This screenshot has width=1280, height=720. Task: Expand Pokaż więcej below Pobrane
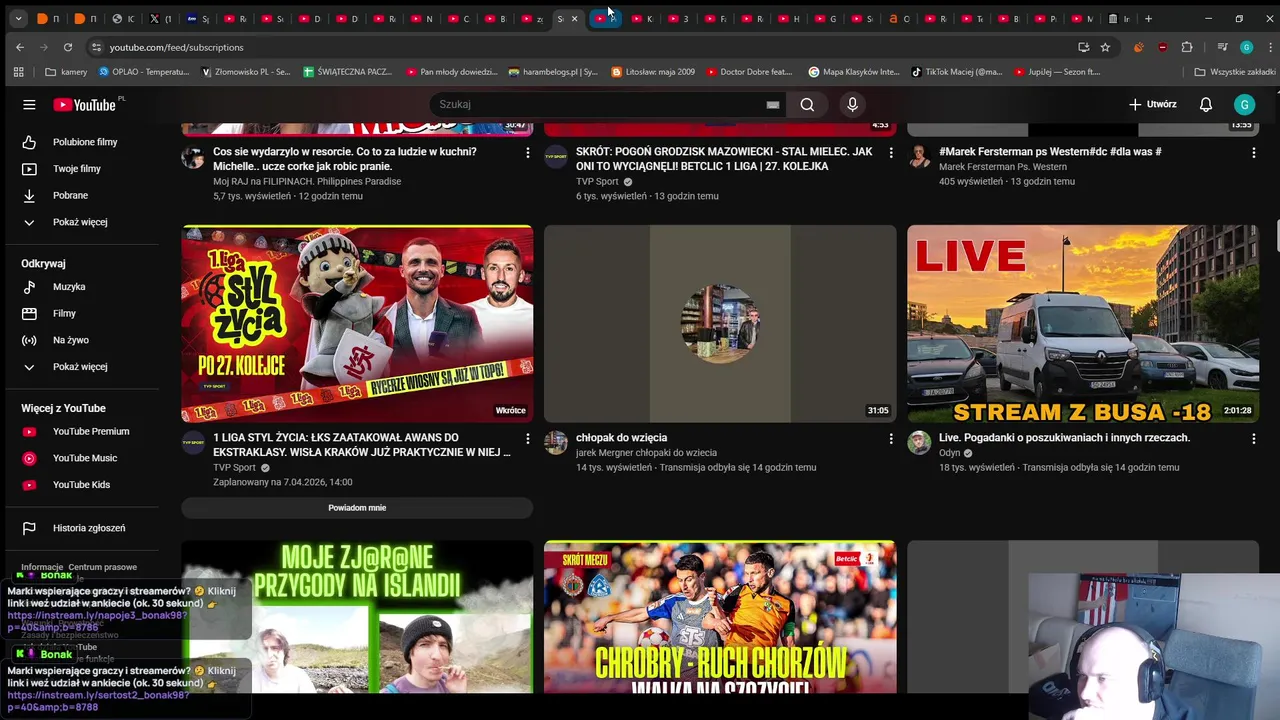(80, 222)
